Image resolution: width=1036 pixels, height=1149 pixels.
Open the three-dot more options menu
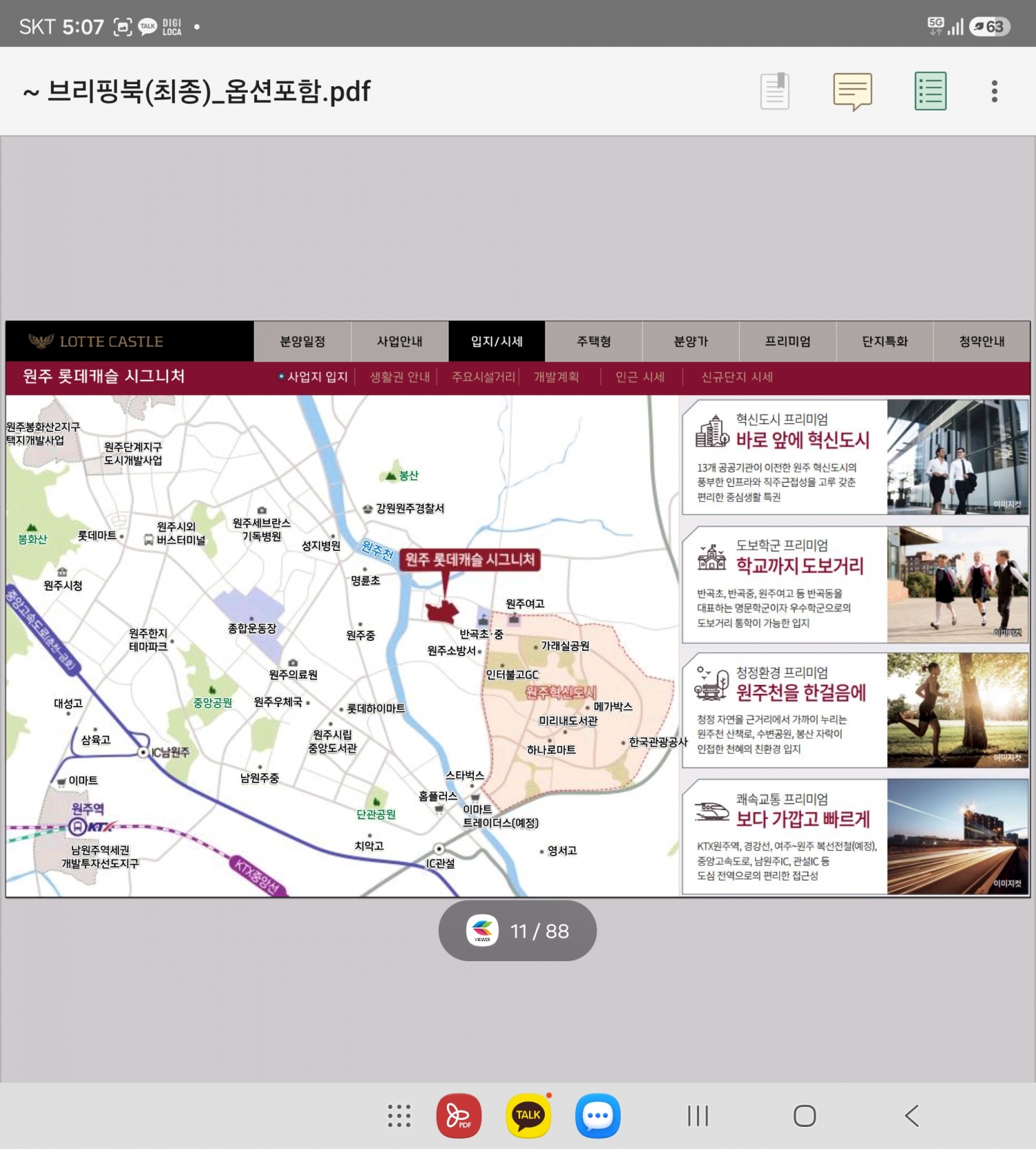click(x=995, y=91)
